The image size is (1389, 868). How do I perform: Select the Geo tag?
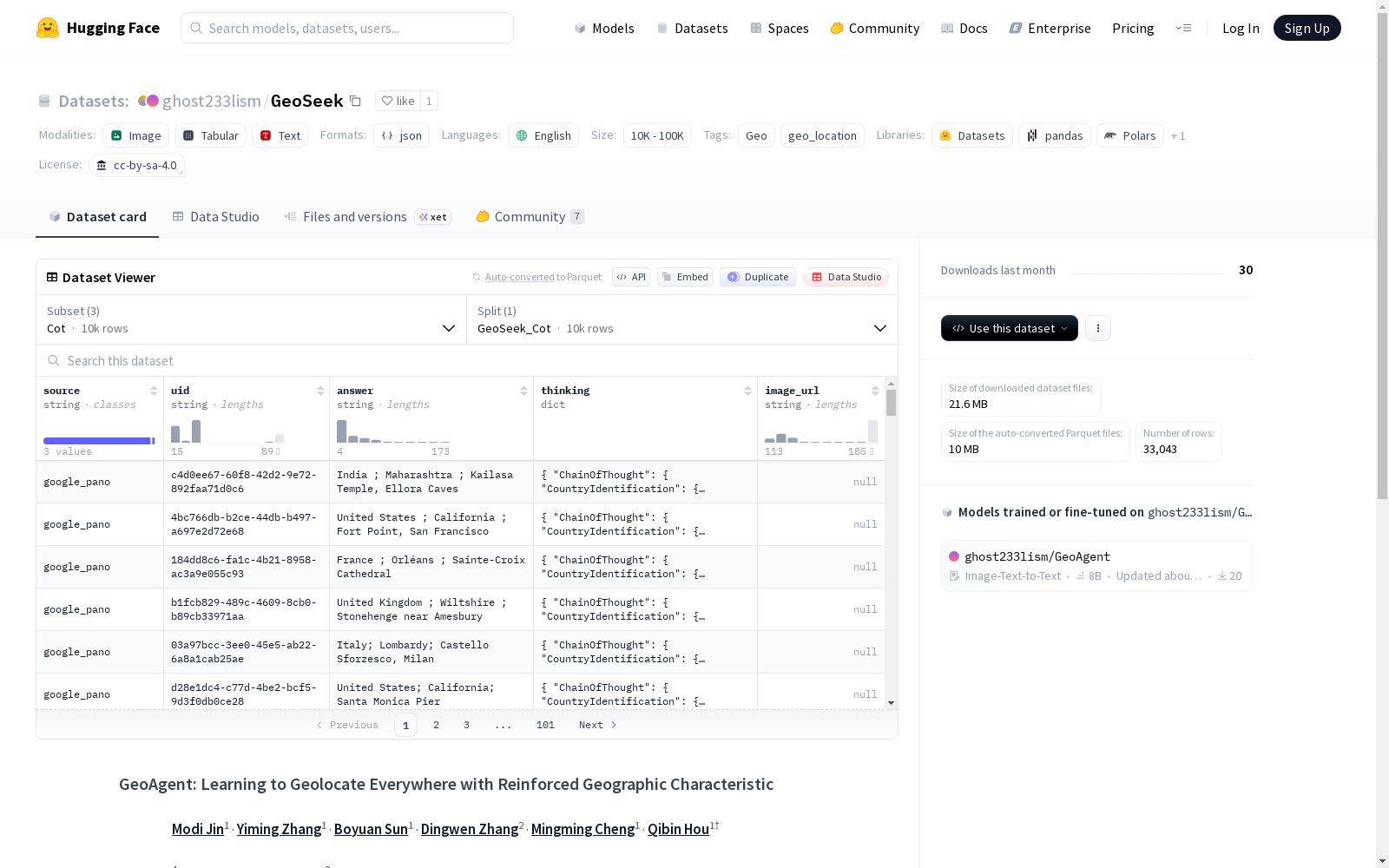coord(756,135)
